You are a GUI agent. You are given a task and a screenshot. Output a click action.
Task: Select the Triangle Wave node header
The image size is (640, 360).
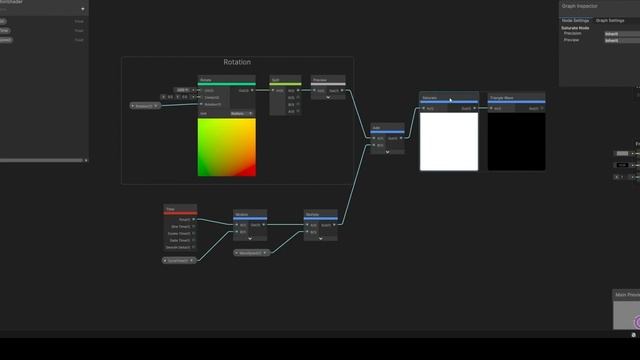(x=516, y=97)
